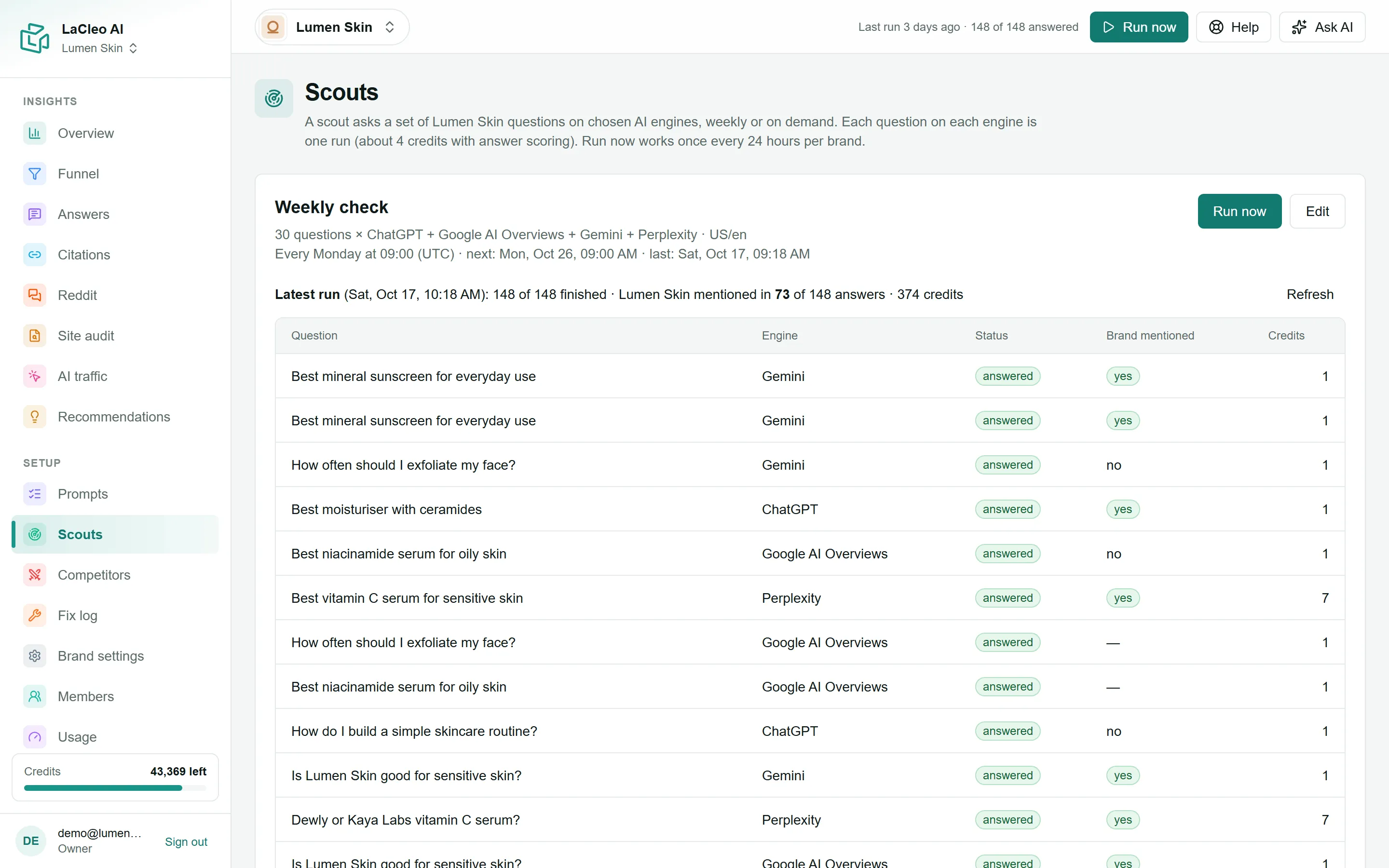Screen dimensions: 1389x868
Task: Open the Citations menu entry
Action: 115,255
